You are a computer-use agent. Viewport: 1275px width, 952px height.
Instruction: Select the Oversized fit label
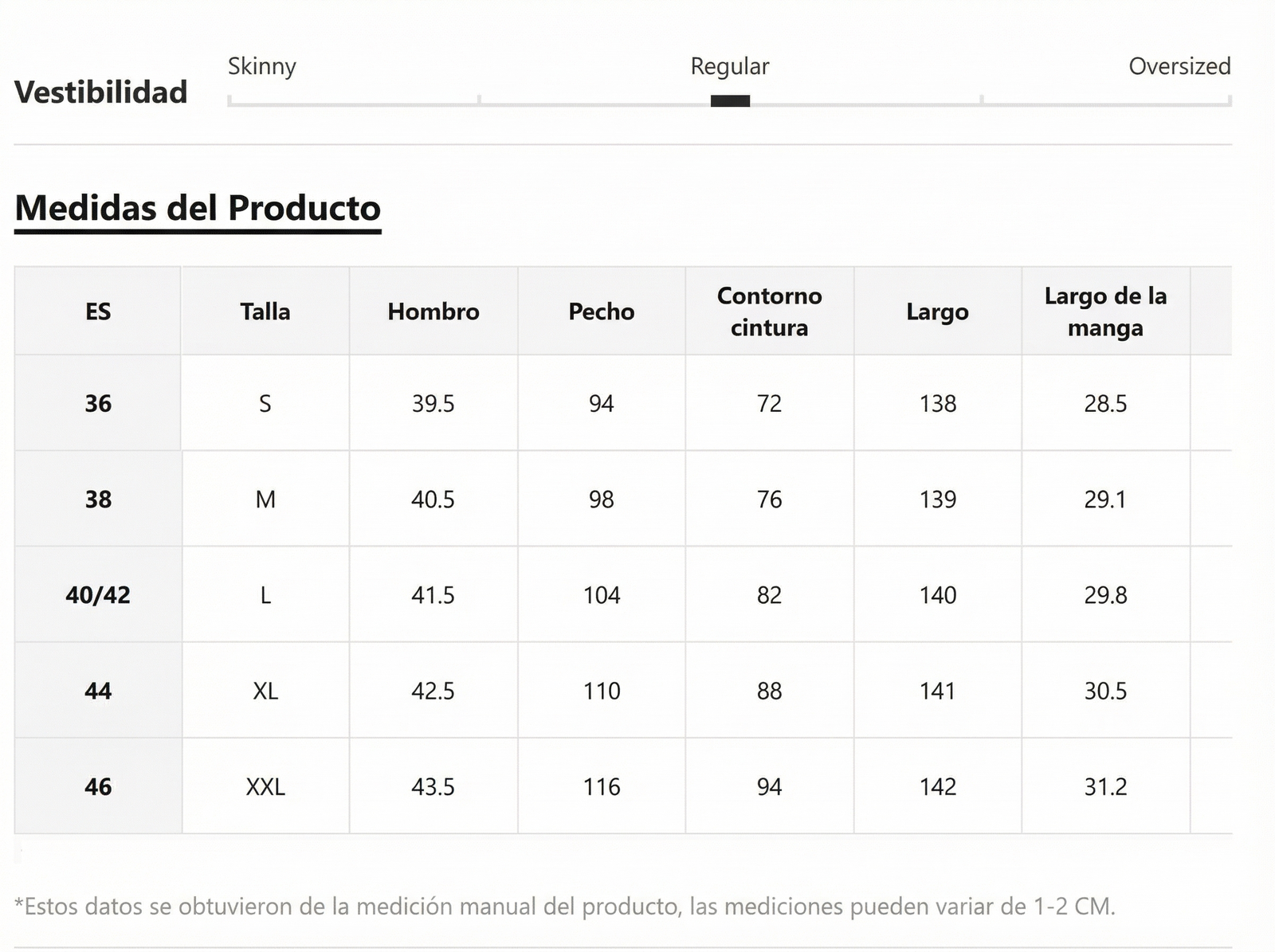coord(1179,66)
